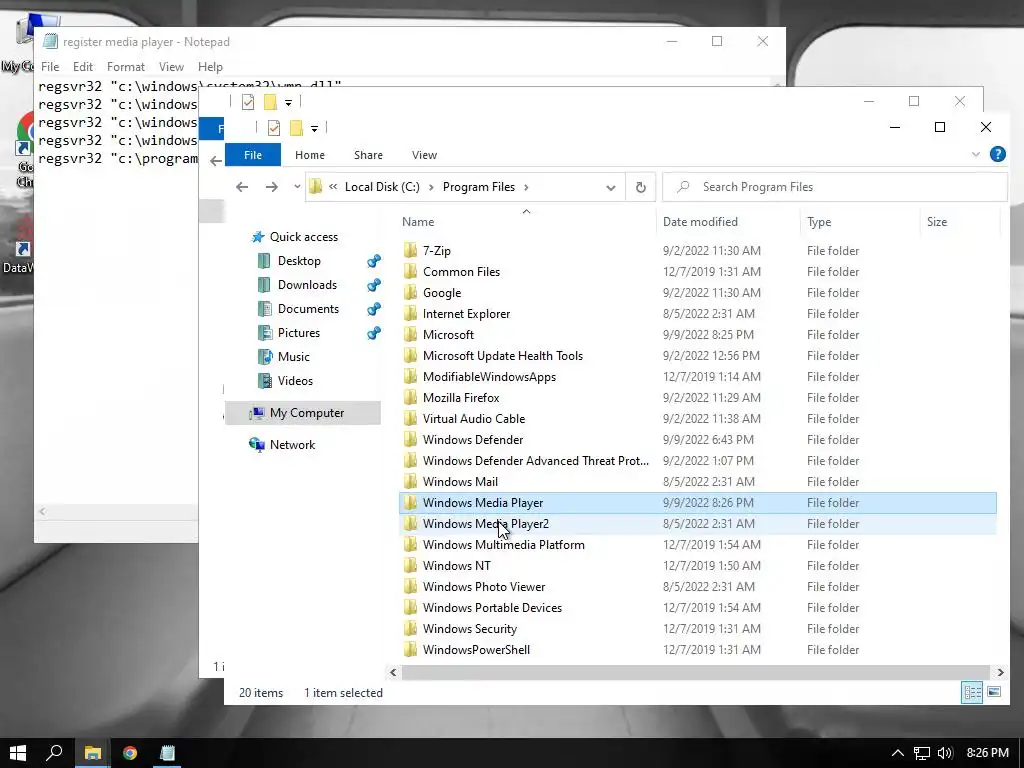Select Windows Photo Viewer folder
This screenshot has height=768, width=1024.
point(697,586)
